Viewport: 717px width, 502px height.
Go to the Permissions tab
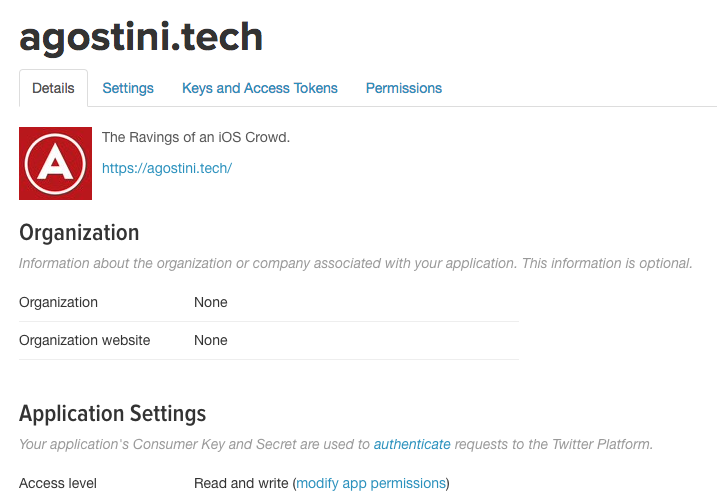[x=404, y=88]
